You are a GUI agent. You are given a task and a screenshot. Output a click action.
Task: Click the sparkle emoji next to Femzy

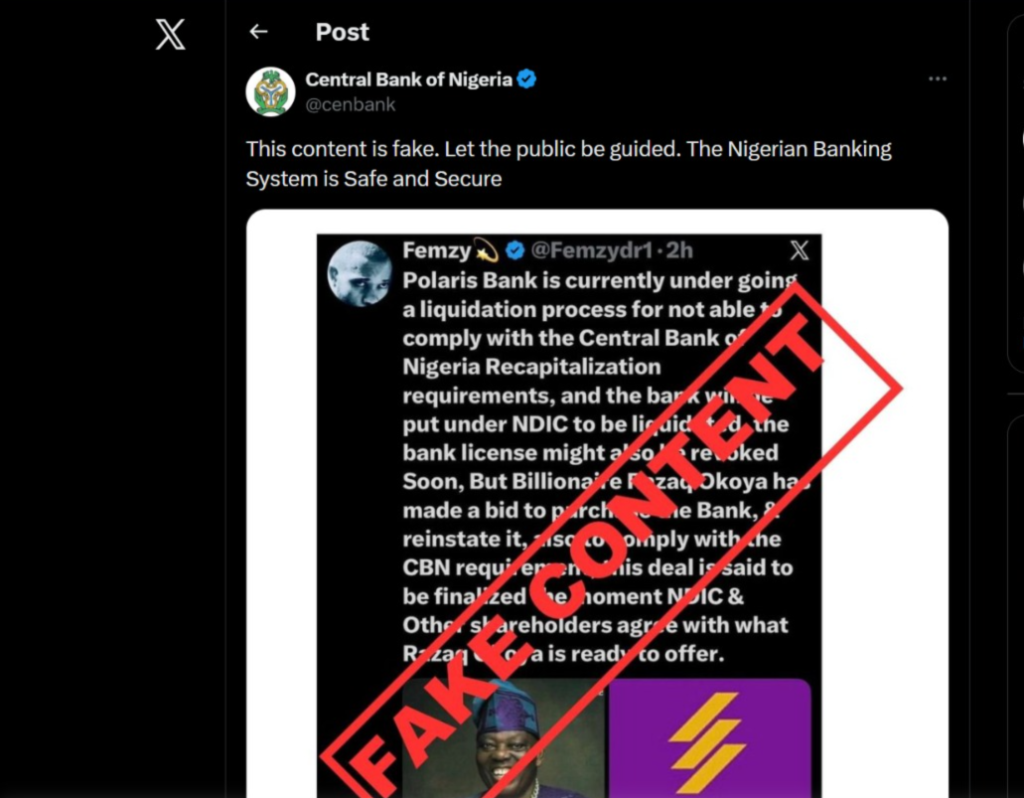487,251
